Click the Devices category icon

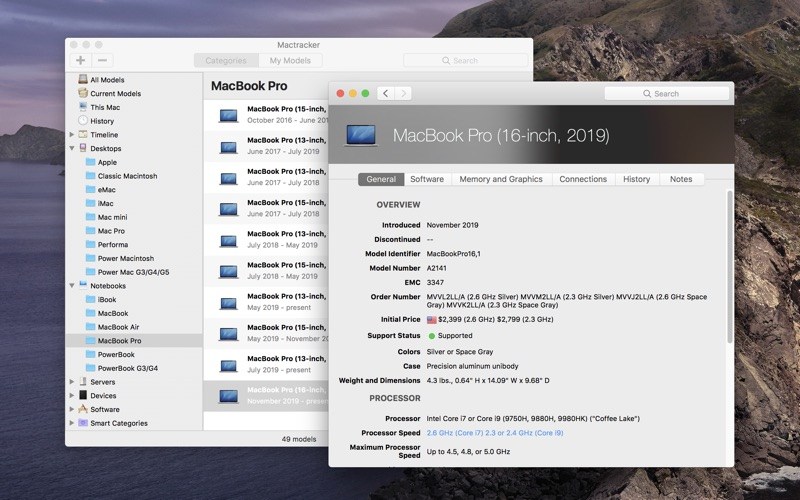coord(83,395)
